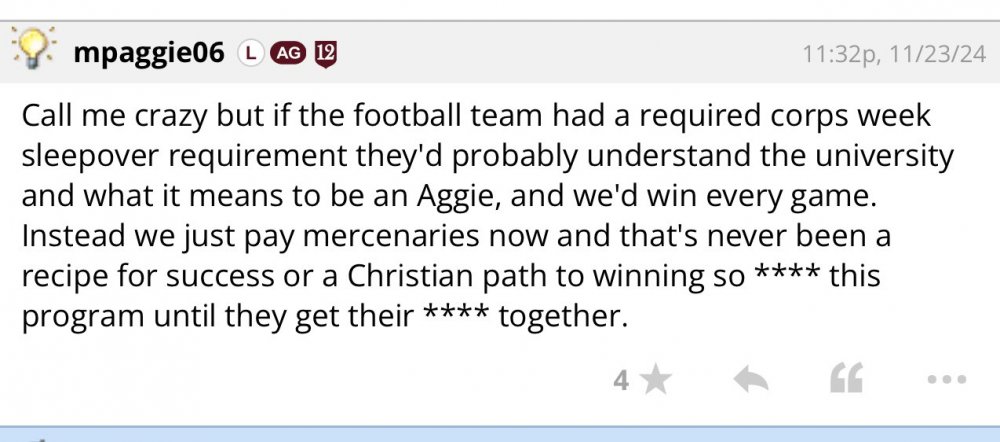
Task: Open mpaggie06's user profile
Action: point(148,53)
